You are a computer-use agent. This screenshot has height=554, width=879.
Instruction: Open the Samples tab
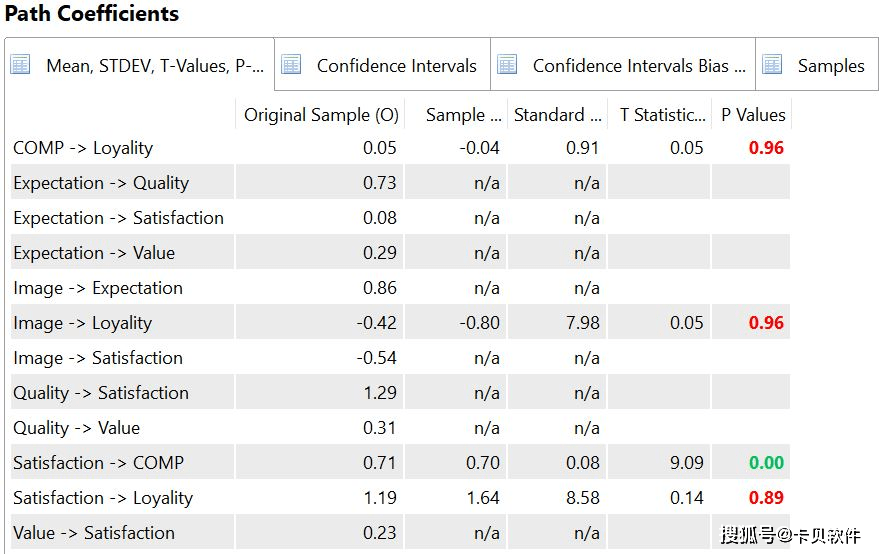(830, 66)
